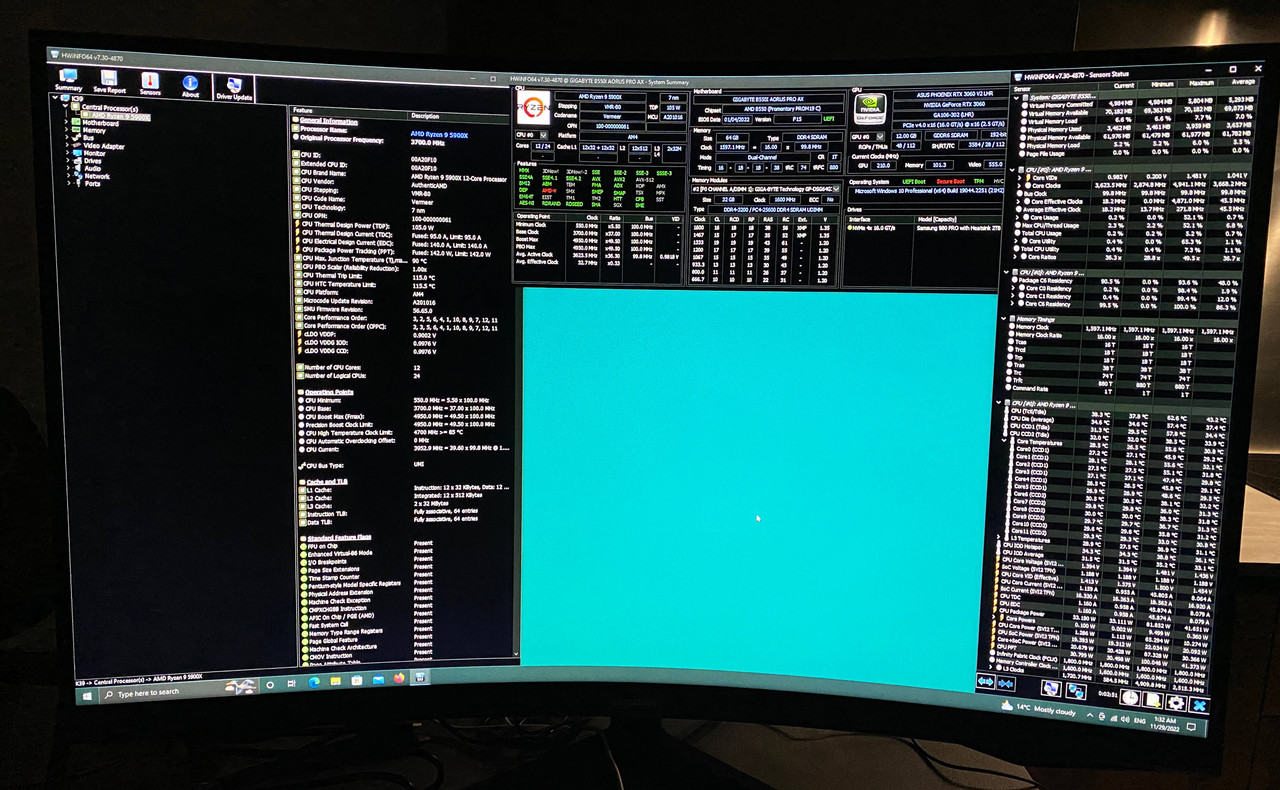The width and height of the screenshot is (1280, 790).
Task: Open Sensors from the HWiNFO toolbar
Action: click(149, 85)
